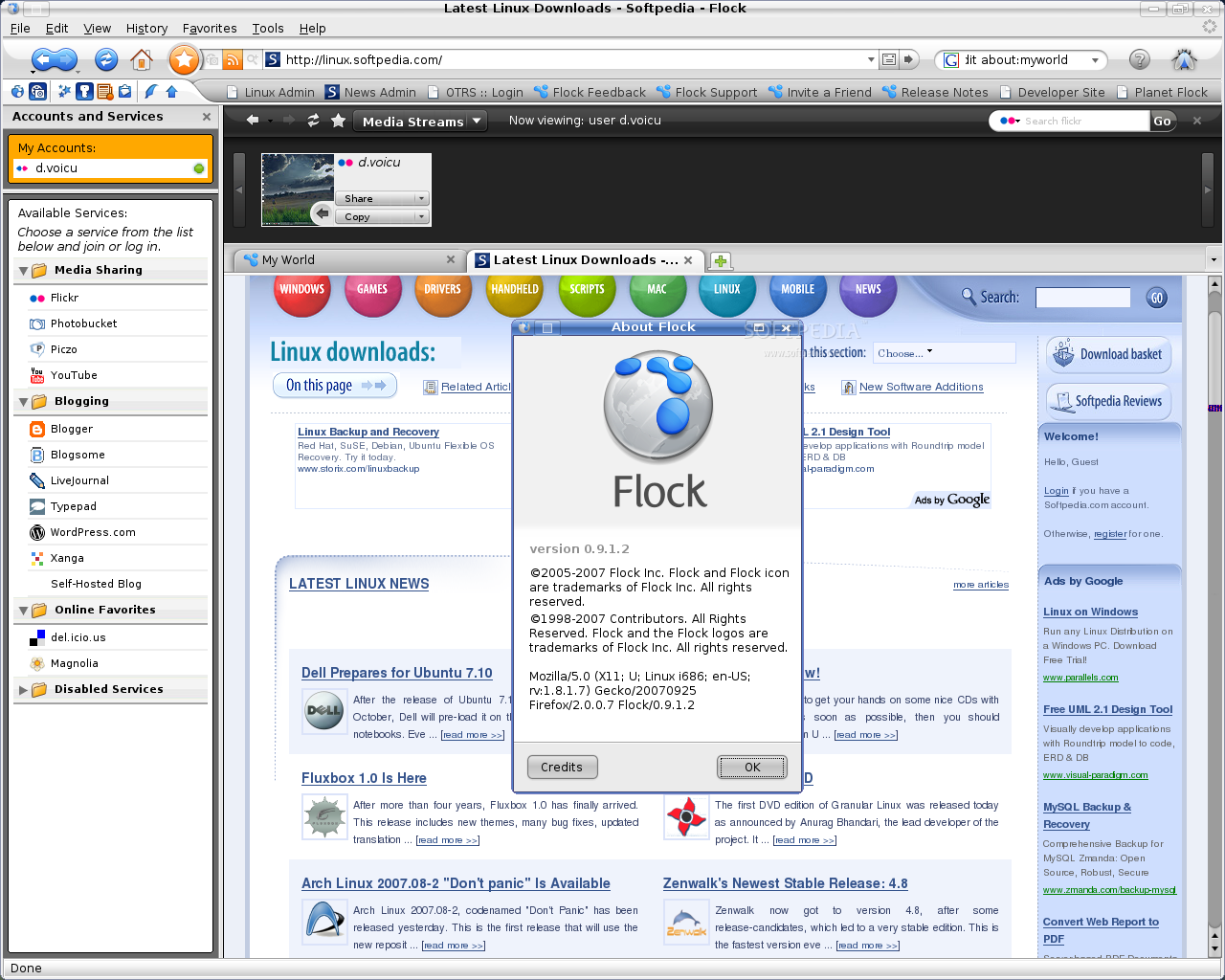This screenshot has height=980, width=1225.
Task: Collapse the Media Sharing category
Action: click(x=23, y=271)
